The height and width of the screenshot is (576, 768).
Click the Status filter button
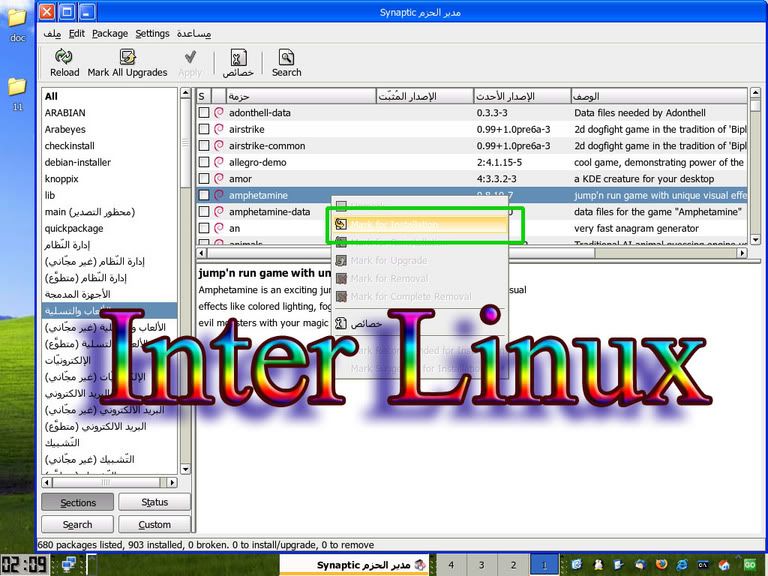(154, 502)
